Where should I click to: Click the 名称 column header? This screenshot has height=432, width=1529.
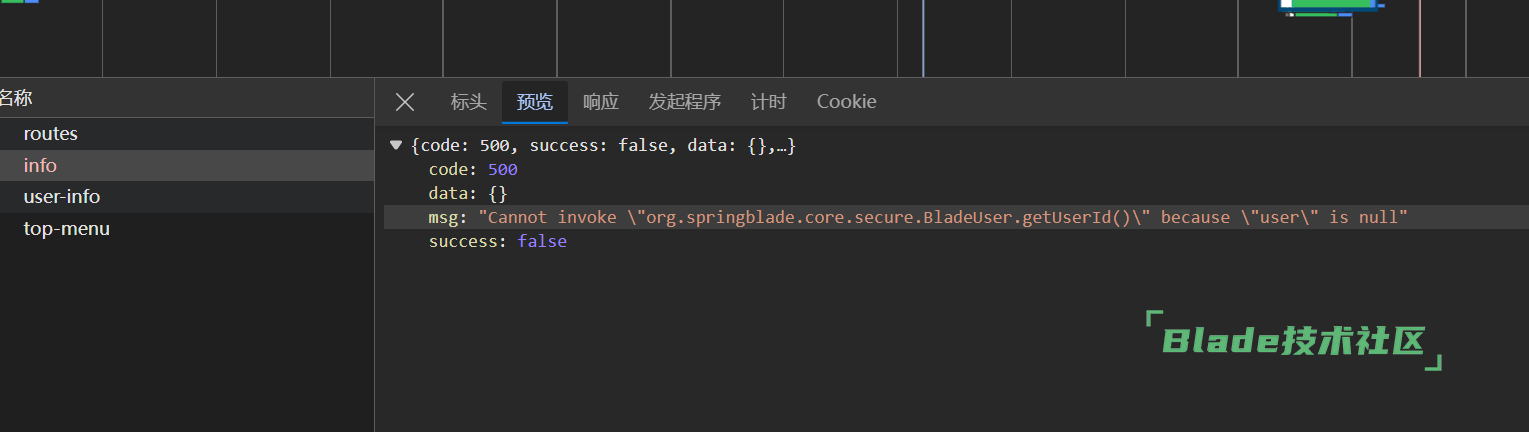pos(16,98)
